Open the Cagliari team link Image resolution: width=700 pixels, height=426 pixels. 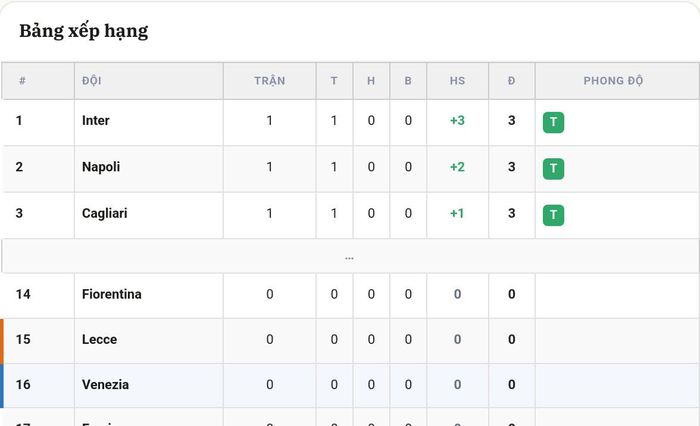[x=104, y=213]
